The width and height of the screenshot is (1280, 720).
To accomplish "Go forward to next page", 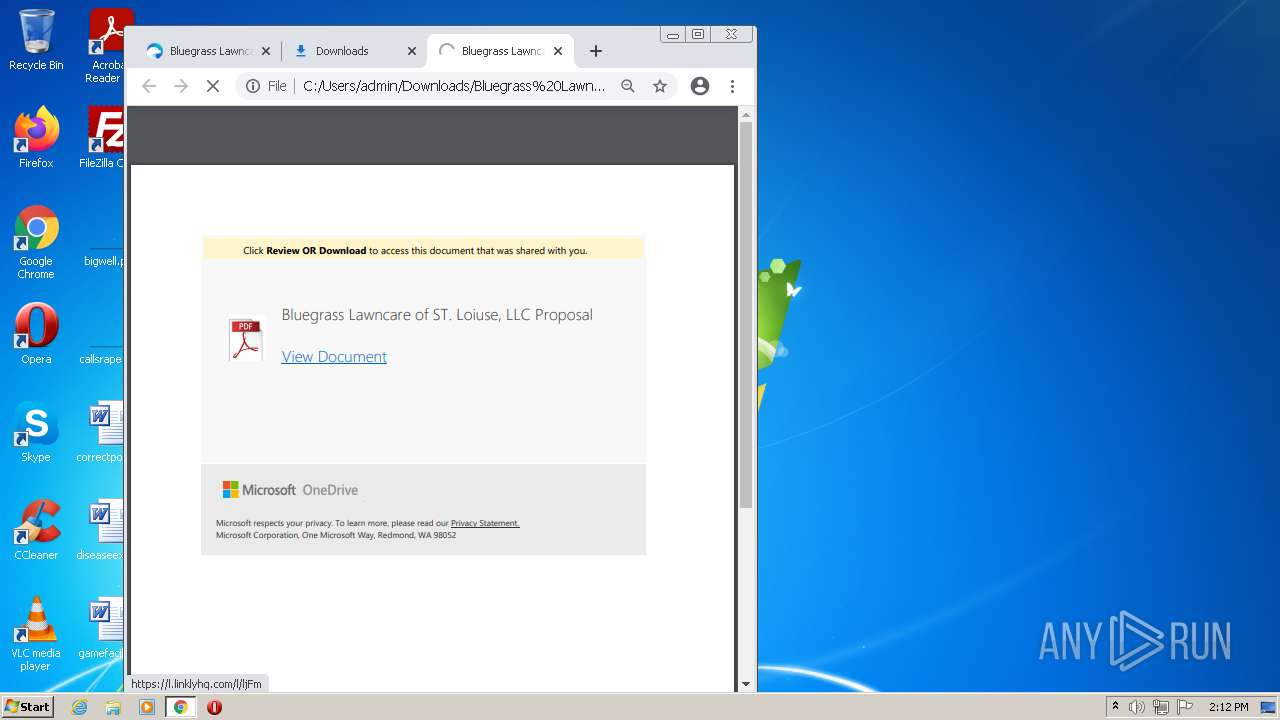I will tap(181, 86).
